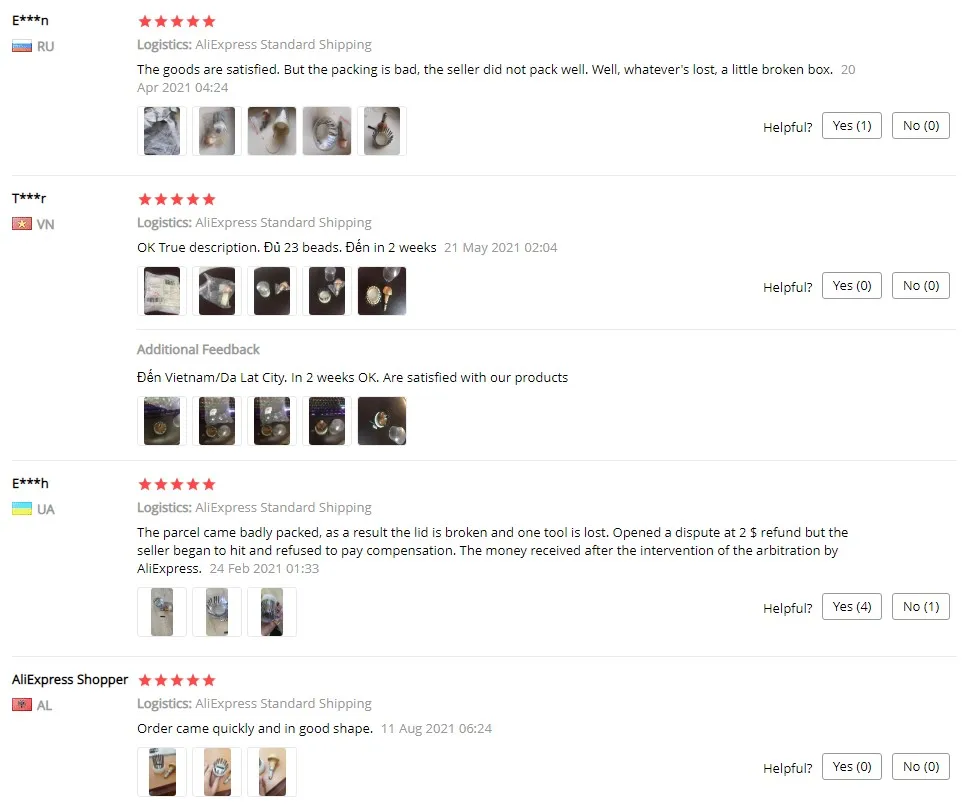Click No (0) on T***r's VN review
The height and width of the screenshot is (809, 967).
(x=921, y=286)
